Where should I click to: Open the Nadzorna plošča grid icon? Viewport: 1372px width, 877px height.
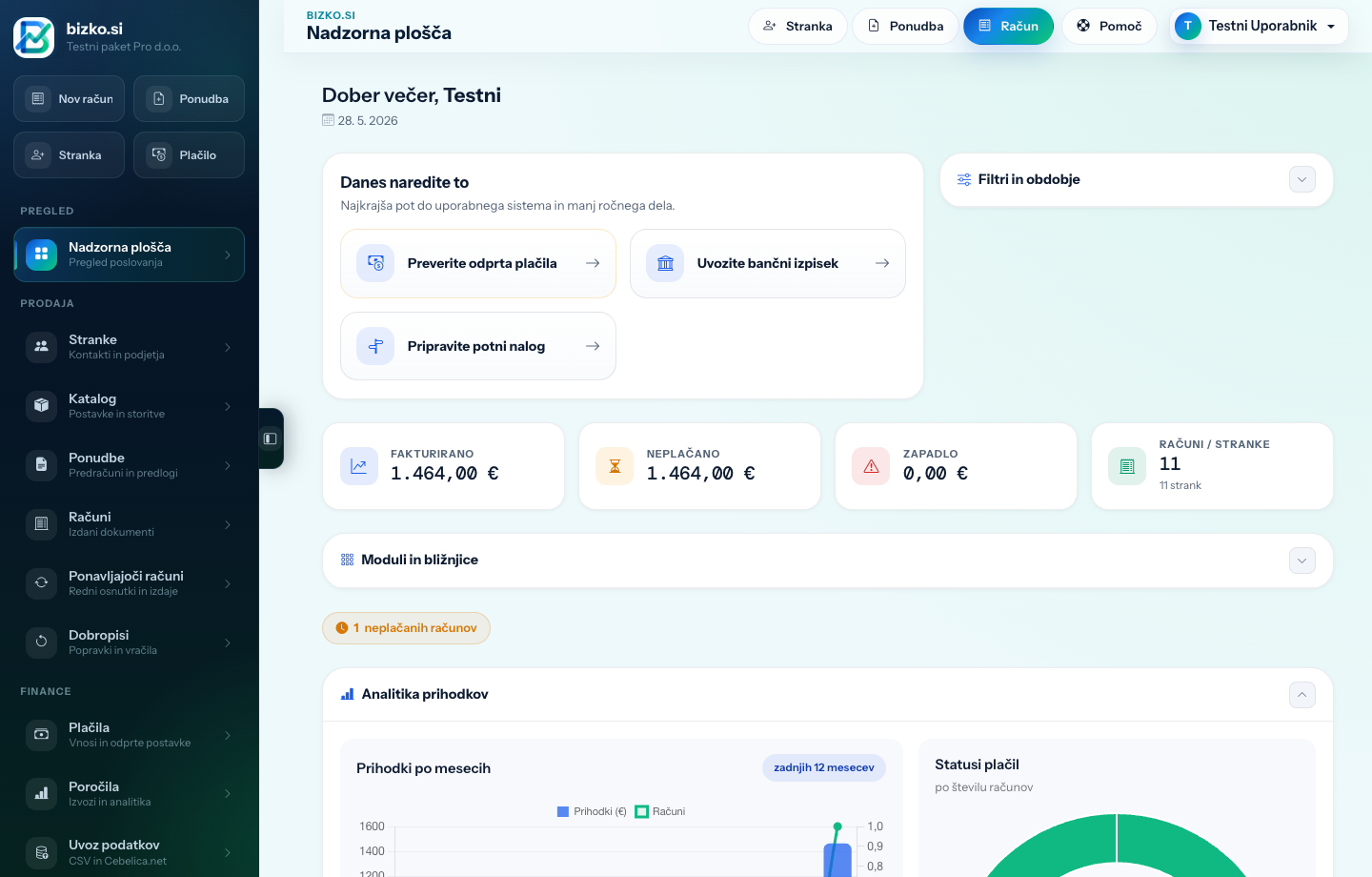tap(41, 255)
